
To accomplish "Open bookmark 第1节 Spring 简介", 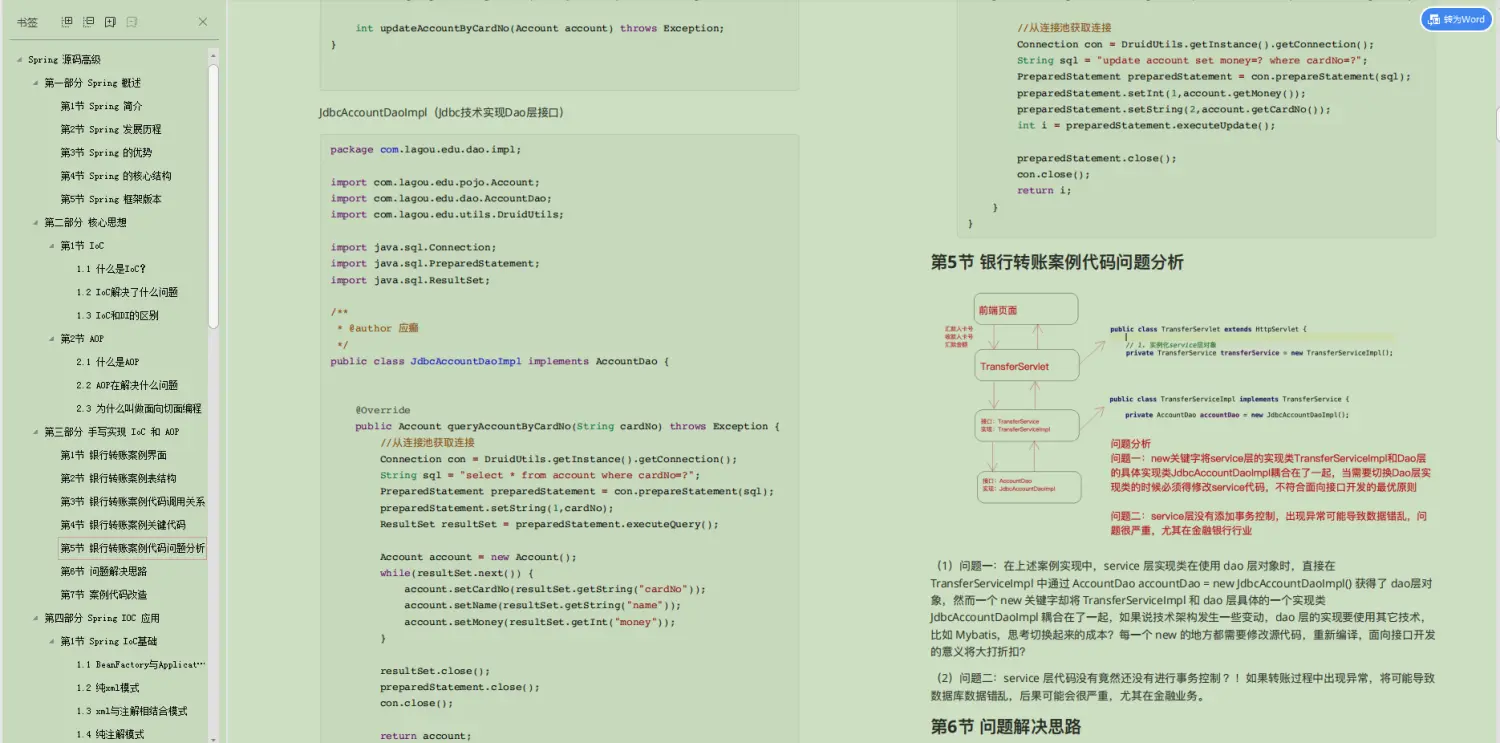I will (x=101, y=106).
